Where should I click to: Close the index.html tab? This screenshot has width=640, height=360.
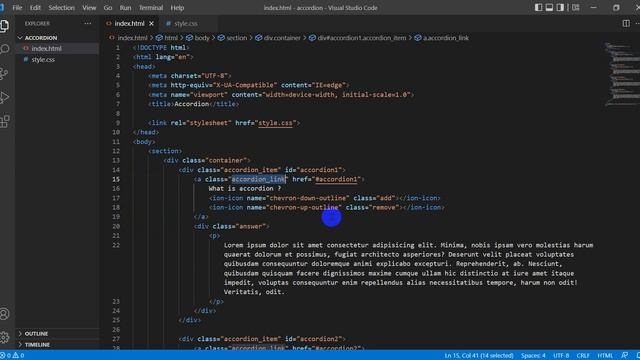[151, 24]
